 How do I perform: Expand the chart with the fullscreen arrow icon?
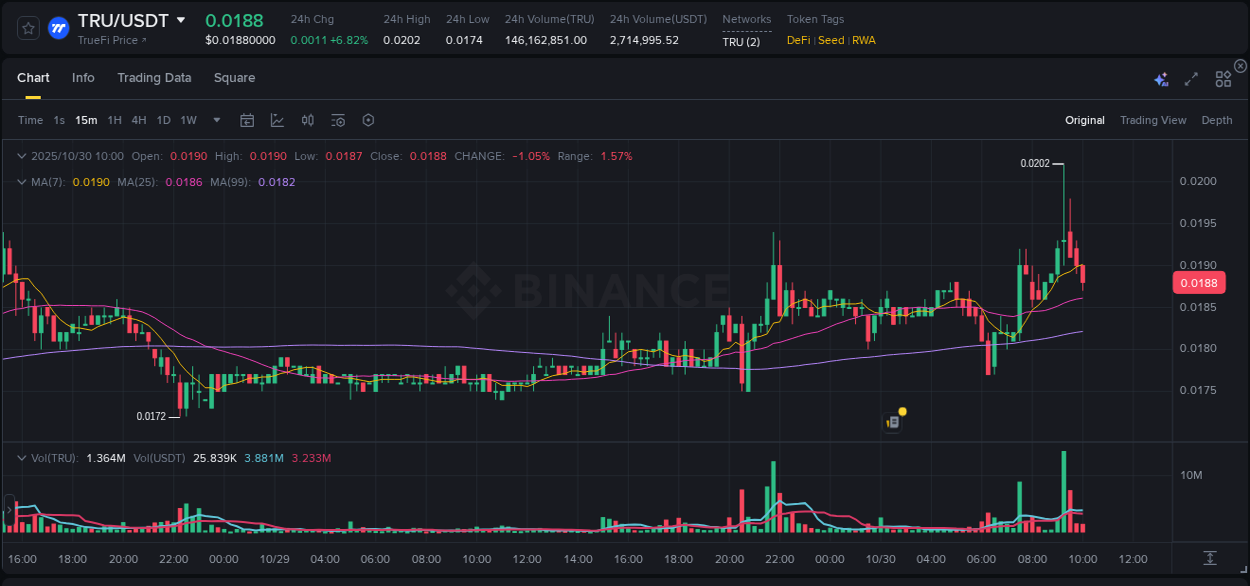(x=1190, y=78)
